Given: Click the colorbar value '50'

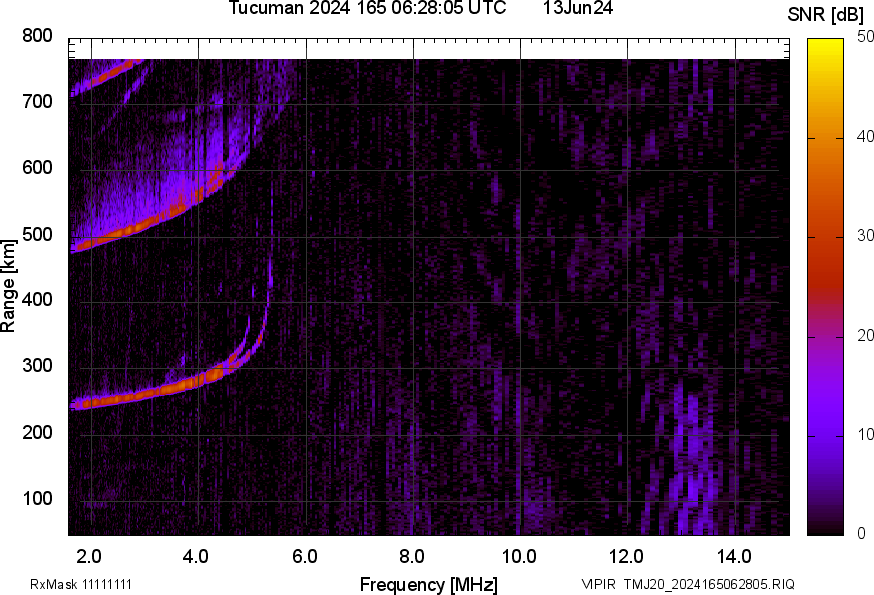Looking at the screenshot, I should pos(865,37).
